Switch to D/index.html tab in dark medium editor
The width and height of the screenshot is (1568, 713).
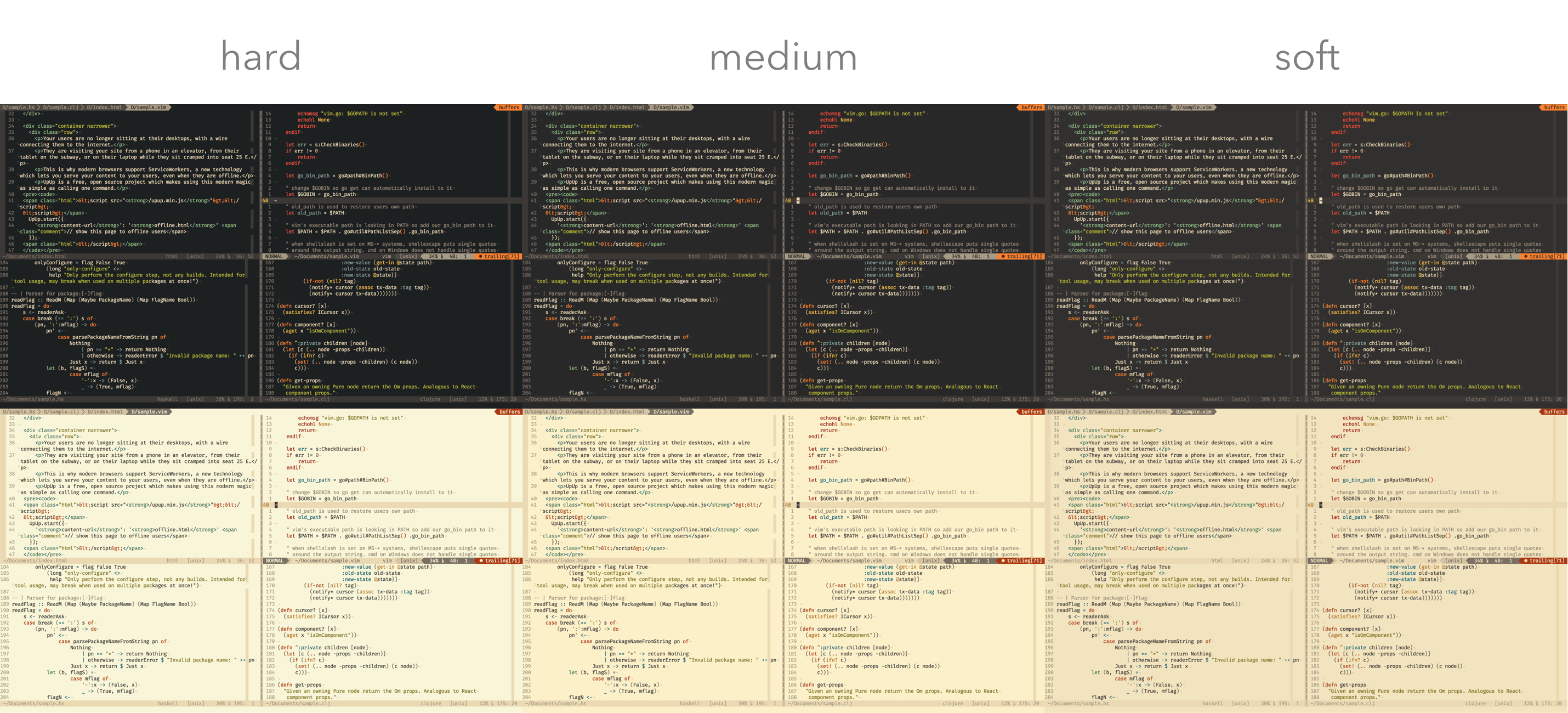pos(627,107)
